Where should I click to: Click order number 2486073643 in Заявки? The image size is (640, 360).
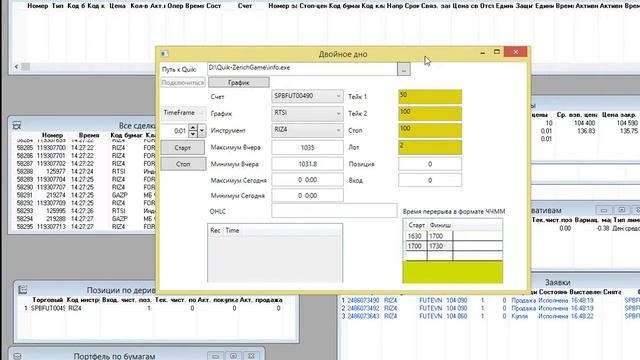point(363,316)
